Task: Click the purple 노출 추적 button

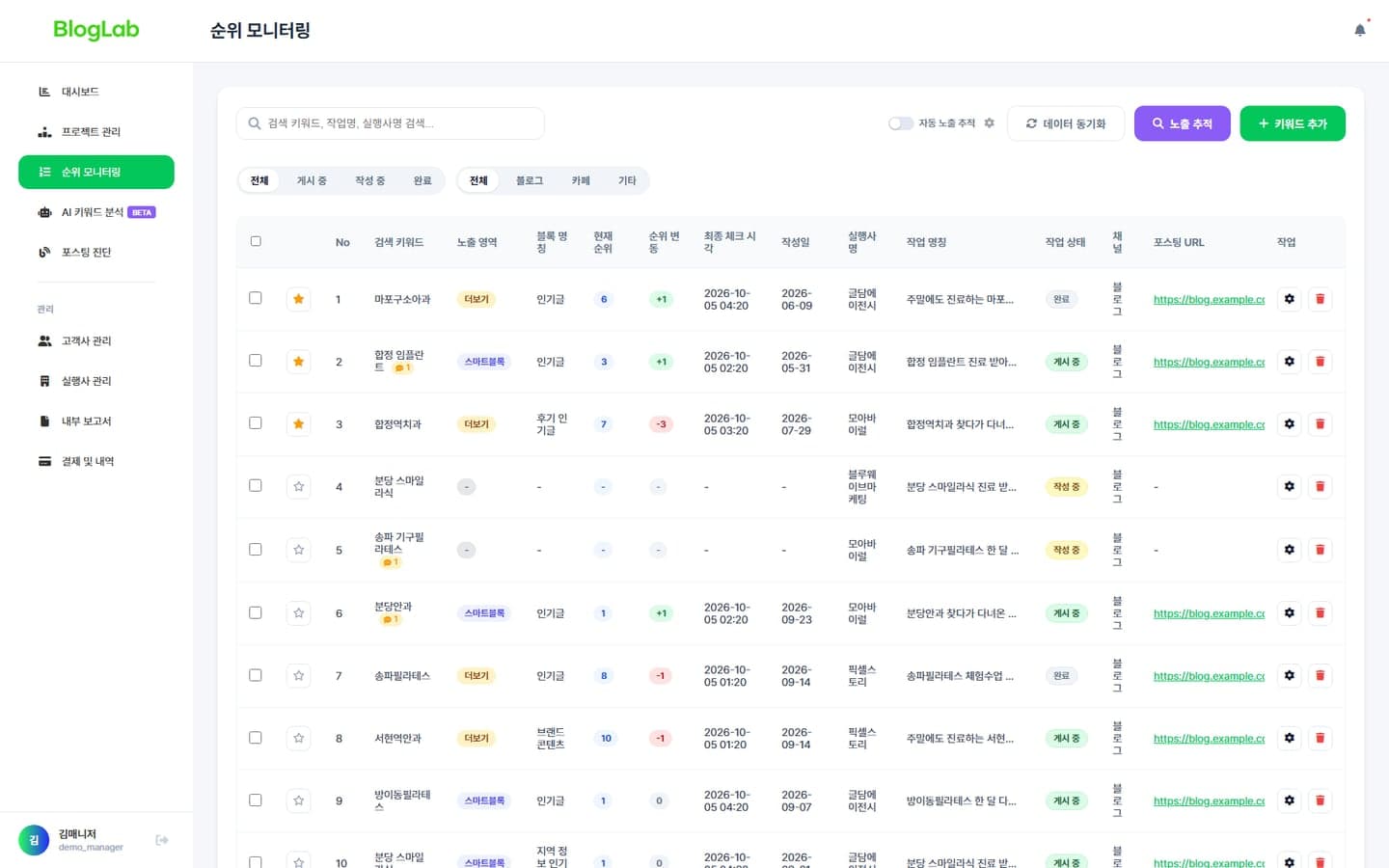Action: pyautogui.click(x=1182, y=123)
